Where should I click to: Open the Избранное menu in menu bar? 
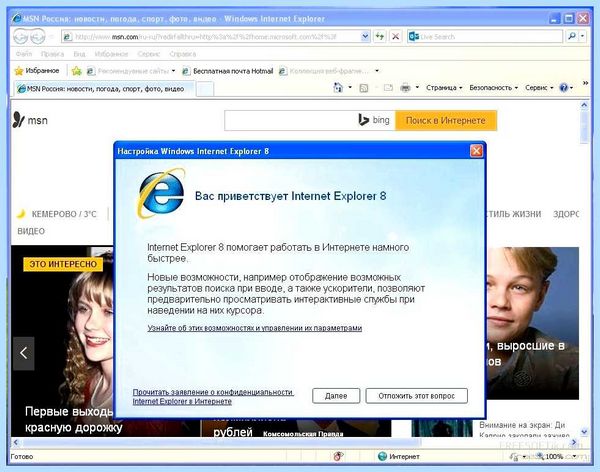(111, 54)
